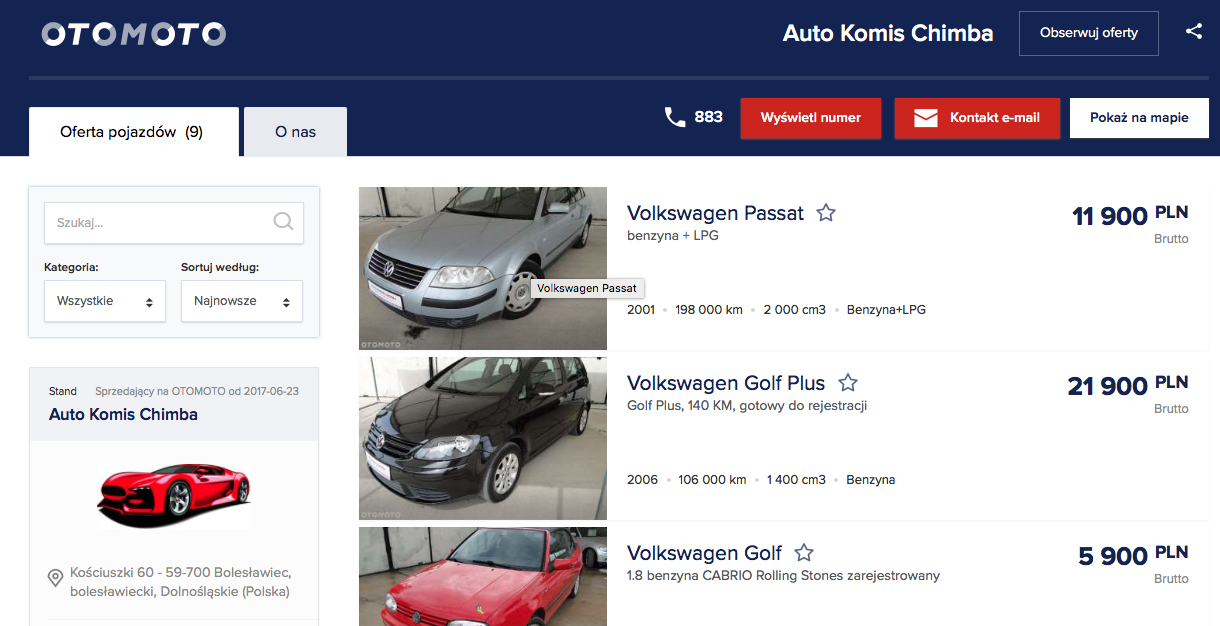Star the Volkswagen Golf cabrio listing
Screen dimensions: 1220x626
point(804,553)
